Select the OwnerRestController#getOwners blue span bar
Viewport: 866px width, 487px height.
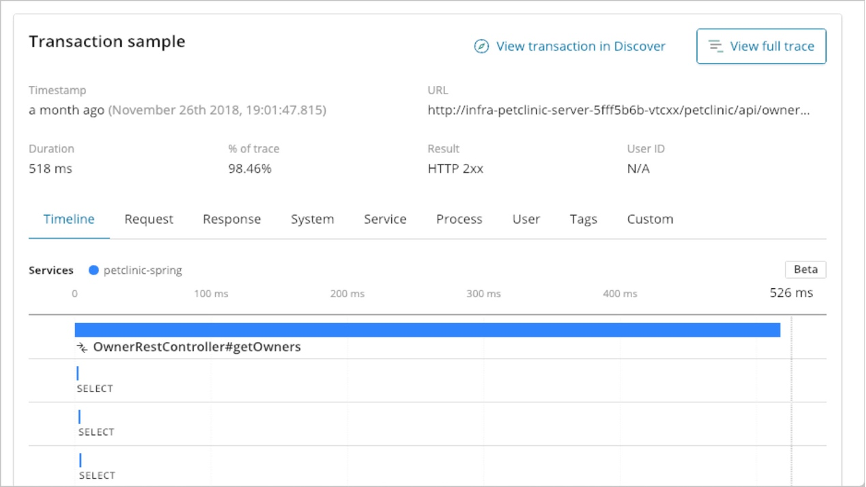[x=427, y=330]
